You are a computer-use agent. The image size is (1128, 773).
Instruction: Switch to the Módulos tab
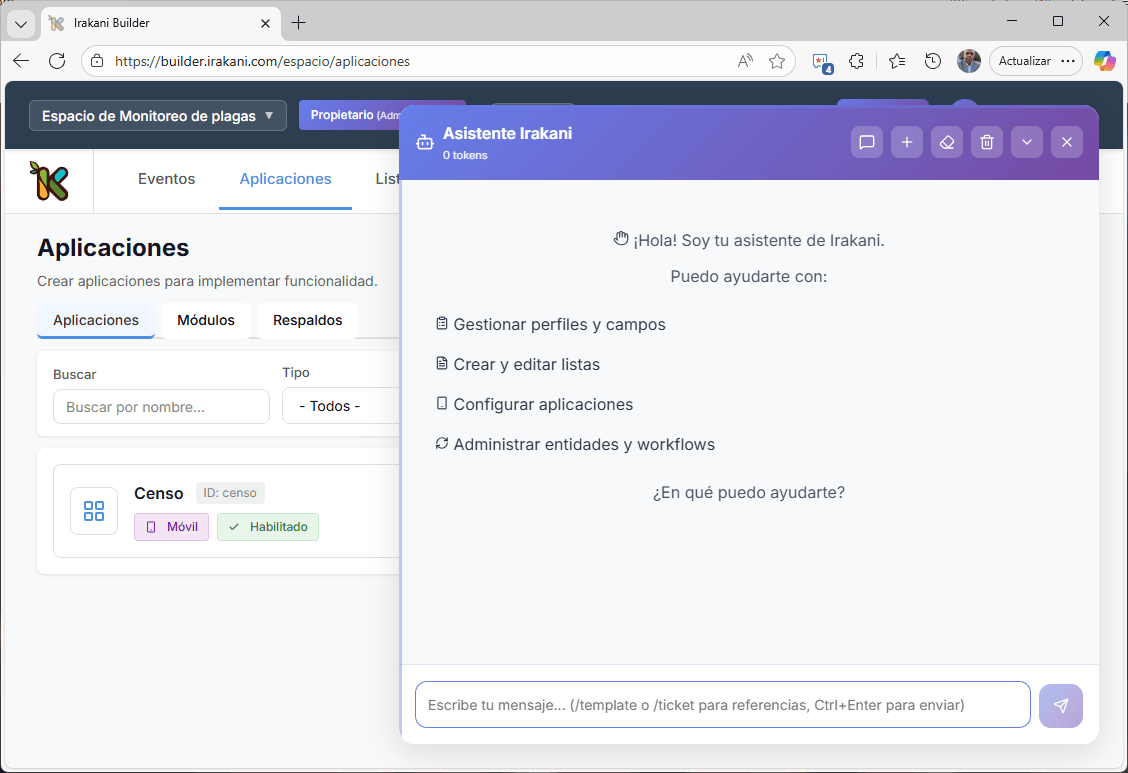coord(206,321)
